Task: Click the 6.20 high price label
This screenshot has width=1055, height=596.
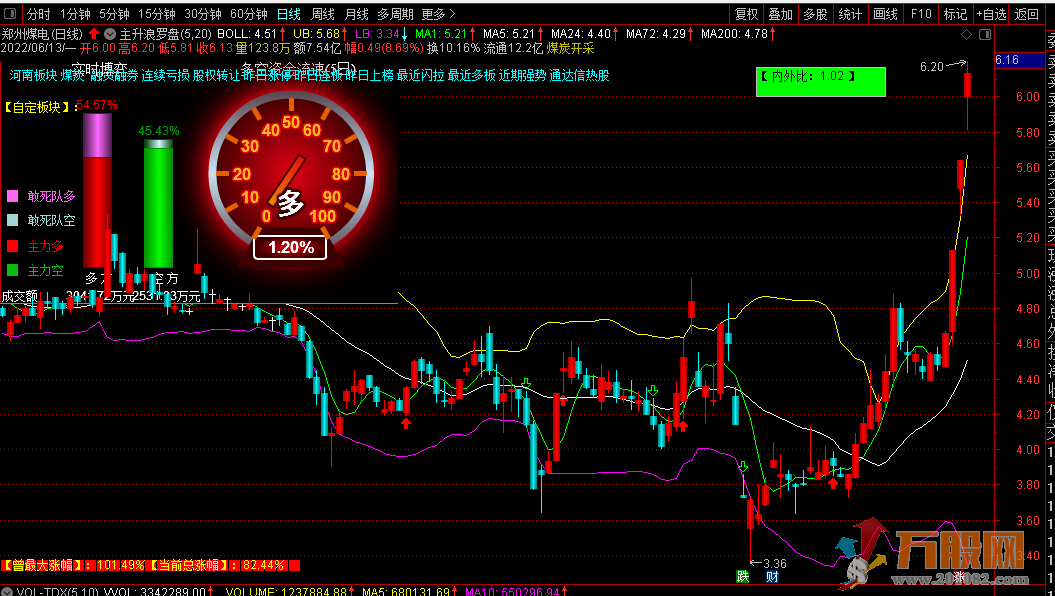Action: (x=932, y=67)
